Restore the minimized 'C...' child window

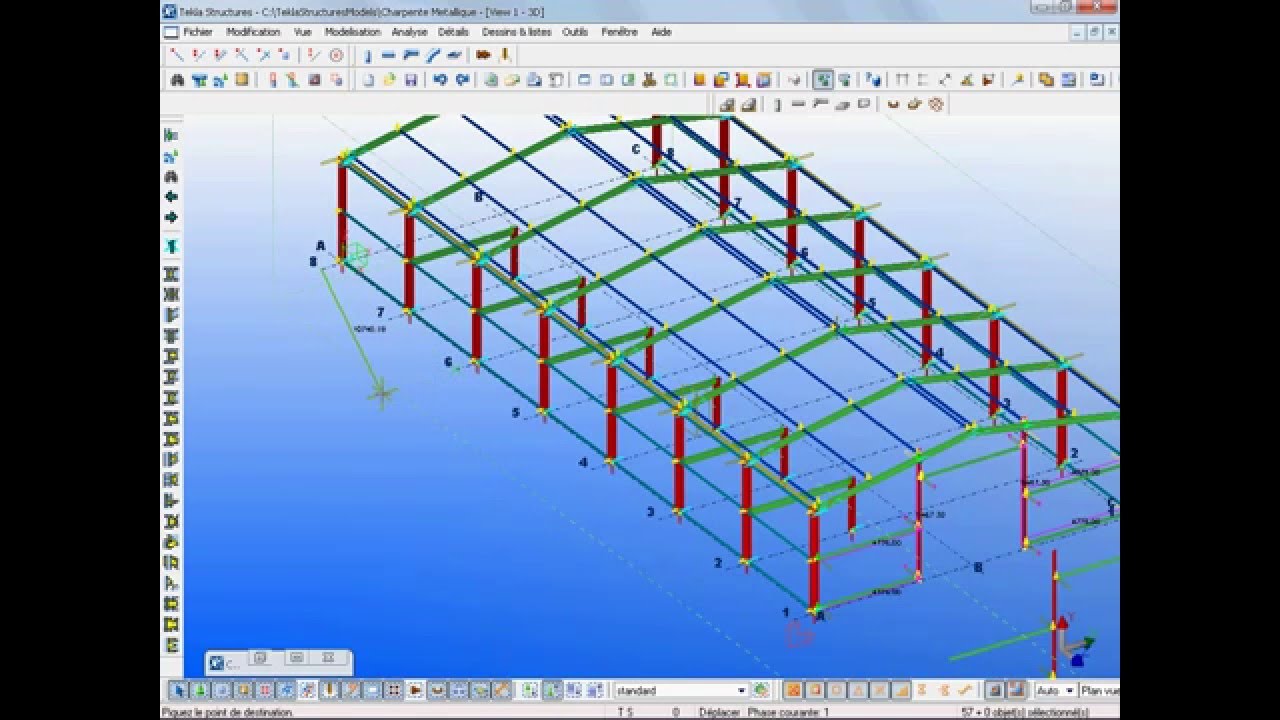point(260,658)
